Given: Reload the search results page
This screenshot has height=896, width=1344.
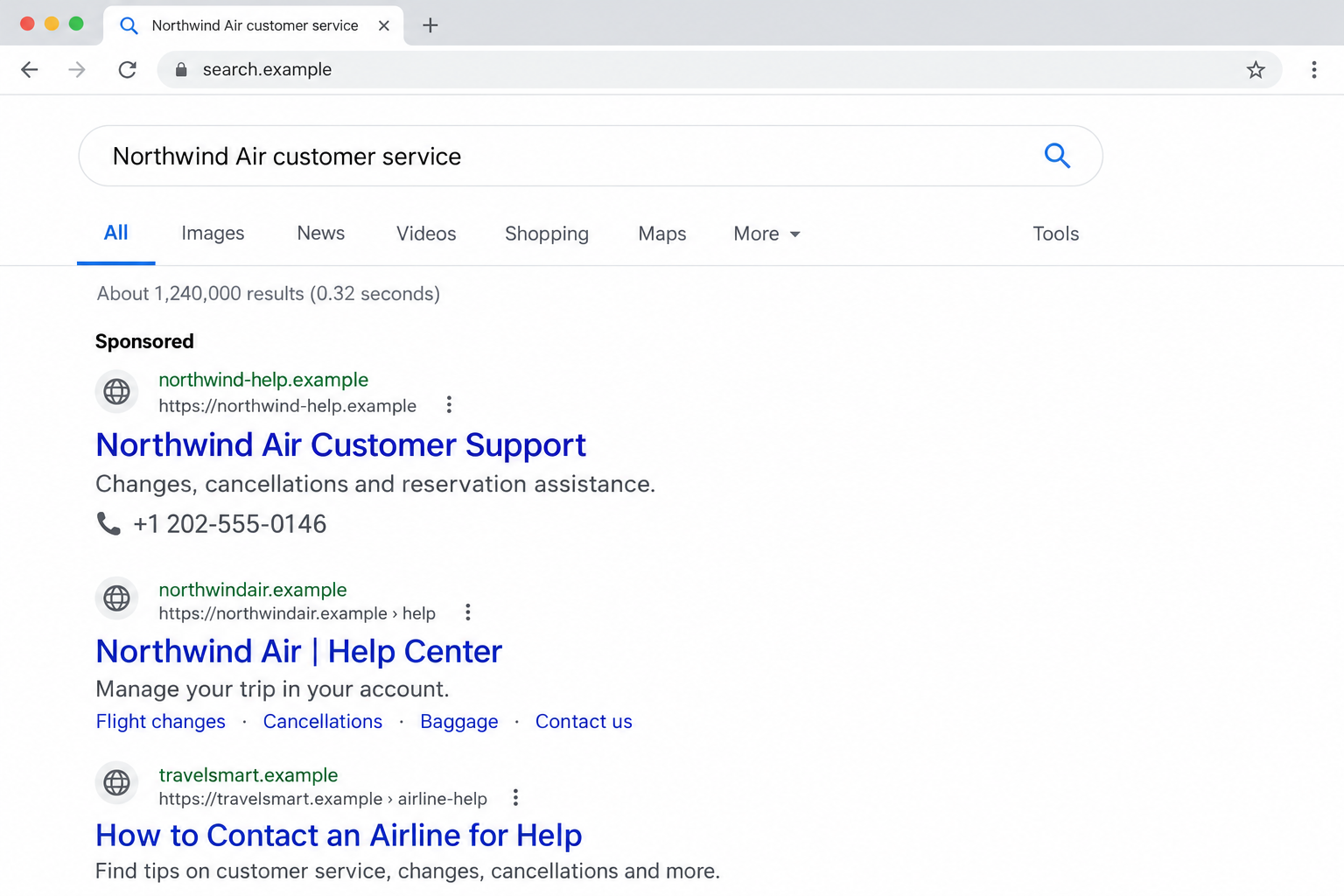Looking at the screenshot, I should click(x=128, y=70).
